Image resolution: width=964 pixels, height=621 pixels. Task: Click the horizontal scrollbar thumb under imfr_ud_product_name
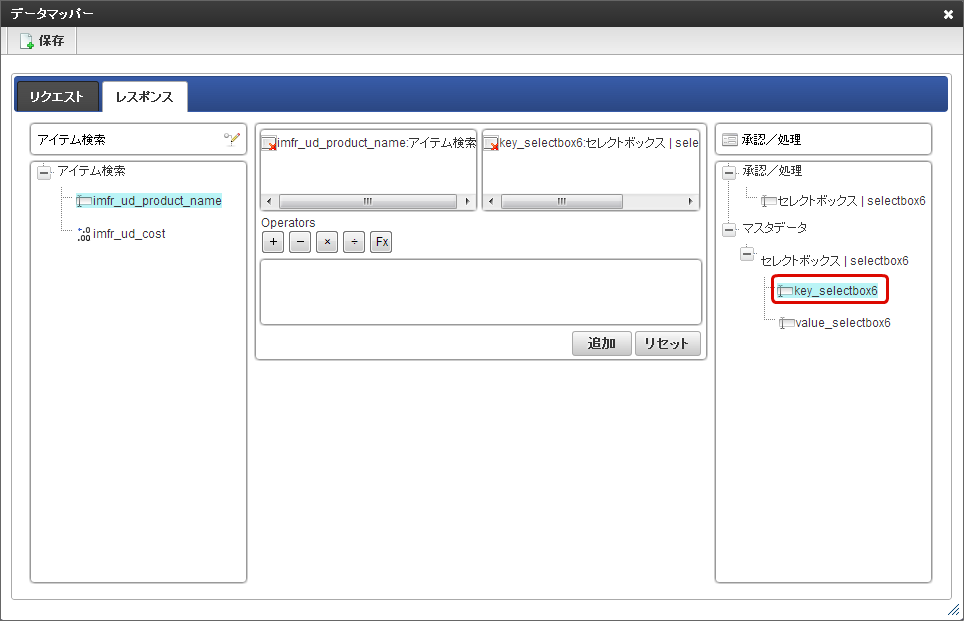pyautogui.click(x=368, y=201)
